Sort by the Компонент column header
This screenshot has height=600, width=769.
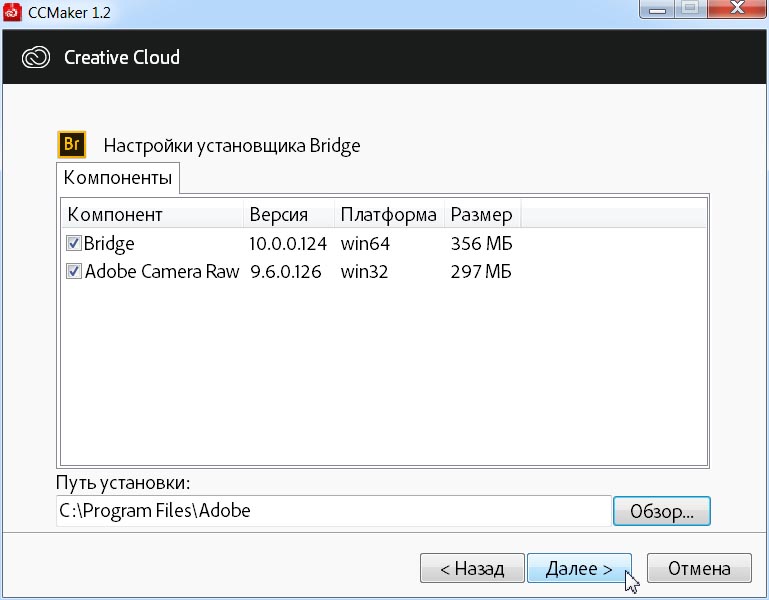coord(153,214)
